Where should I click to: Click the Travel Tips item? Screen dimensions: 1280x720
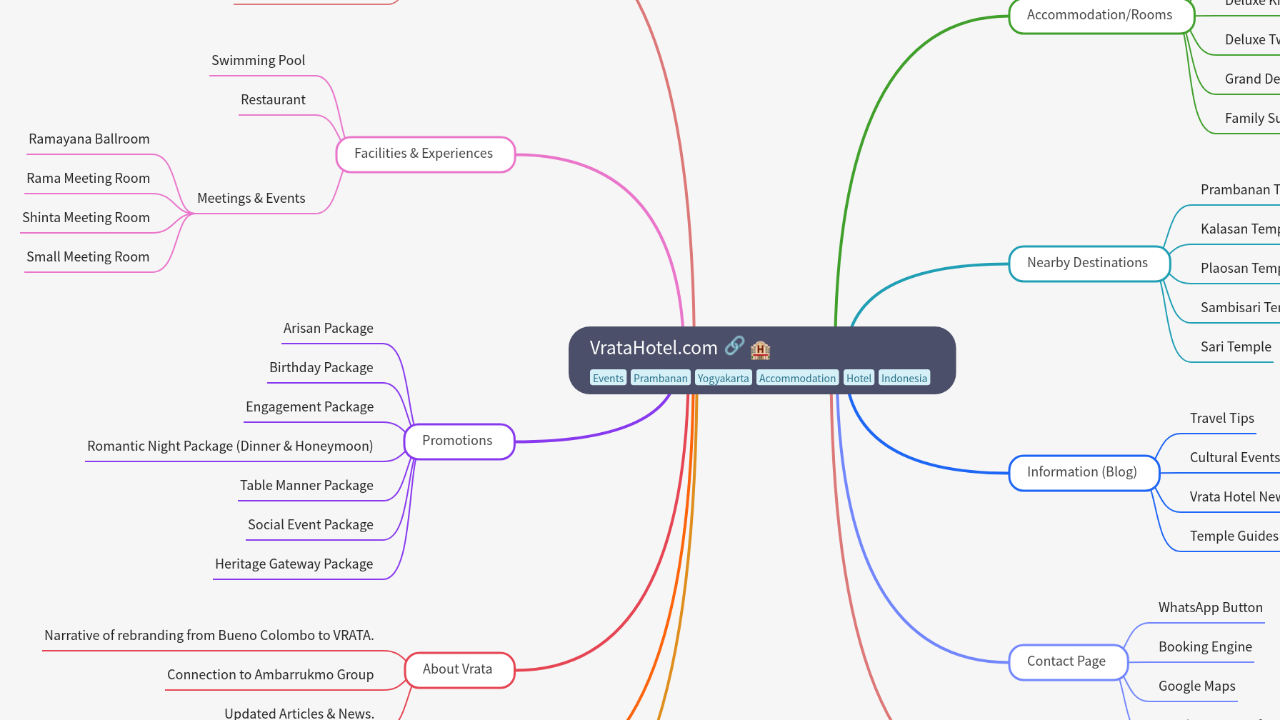pos(1222,418)
